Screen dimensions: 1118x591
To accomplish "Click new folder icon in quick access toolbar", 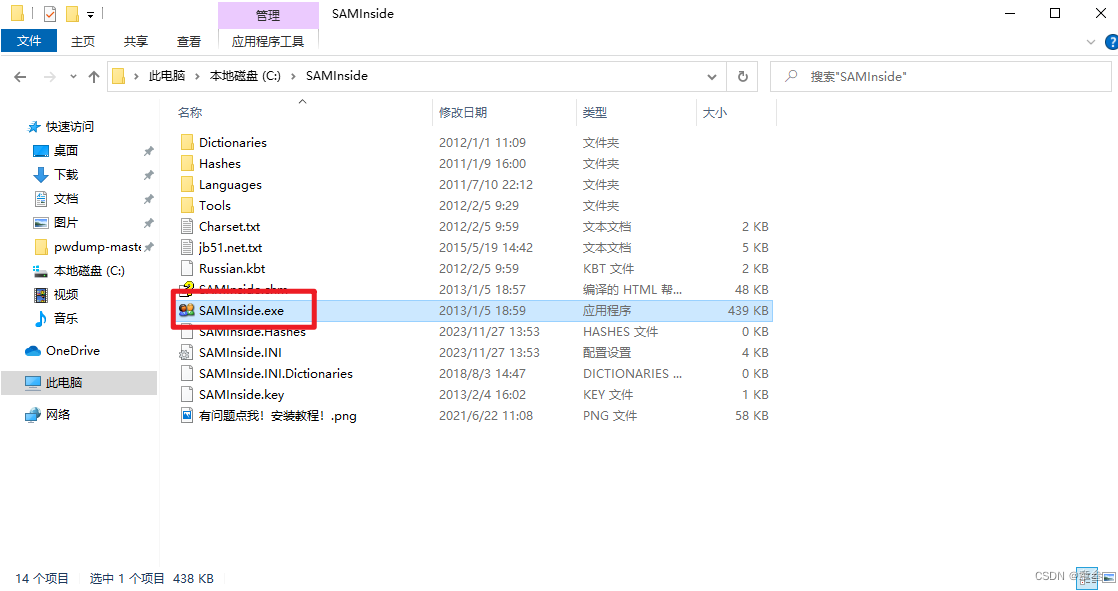I will point(72,14).
